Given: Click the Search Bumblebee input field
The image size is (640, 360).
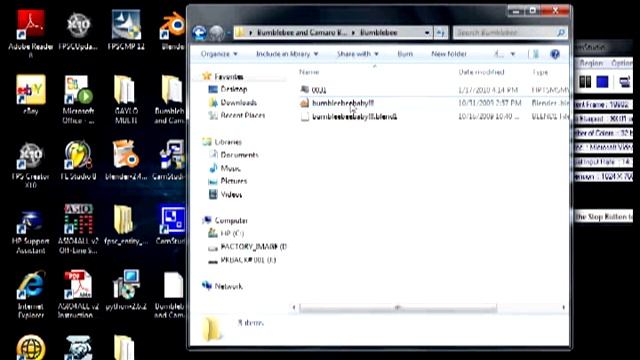Looking at the screenshot, I should (x=505, y=32).
